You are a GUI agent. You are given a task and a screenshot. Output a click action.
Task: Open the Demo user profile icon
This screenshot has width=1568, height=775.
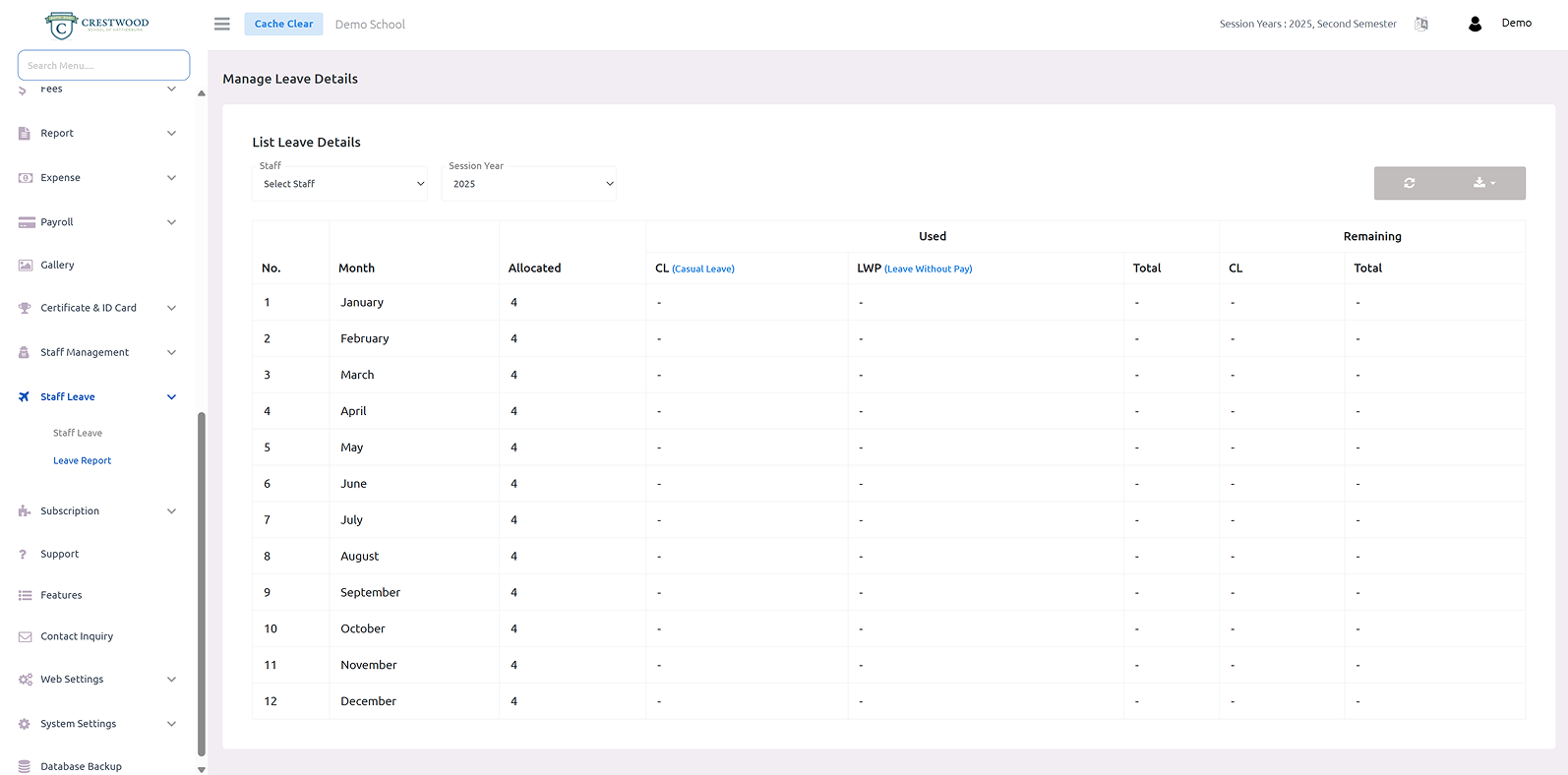tap(1475, 24)
